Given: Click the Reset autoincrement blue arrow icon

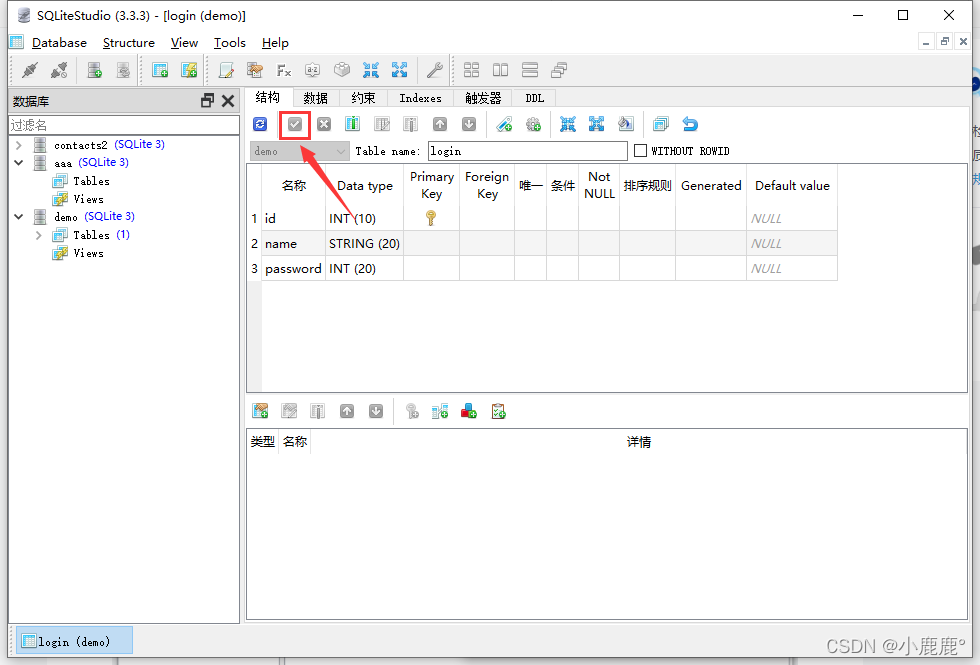Looking at the screenshot, I should click(690, 124).
